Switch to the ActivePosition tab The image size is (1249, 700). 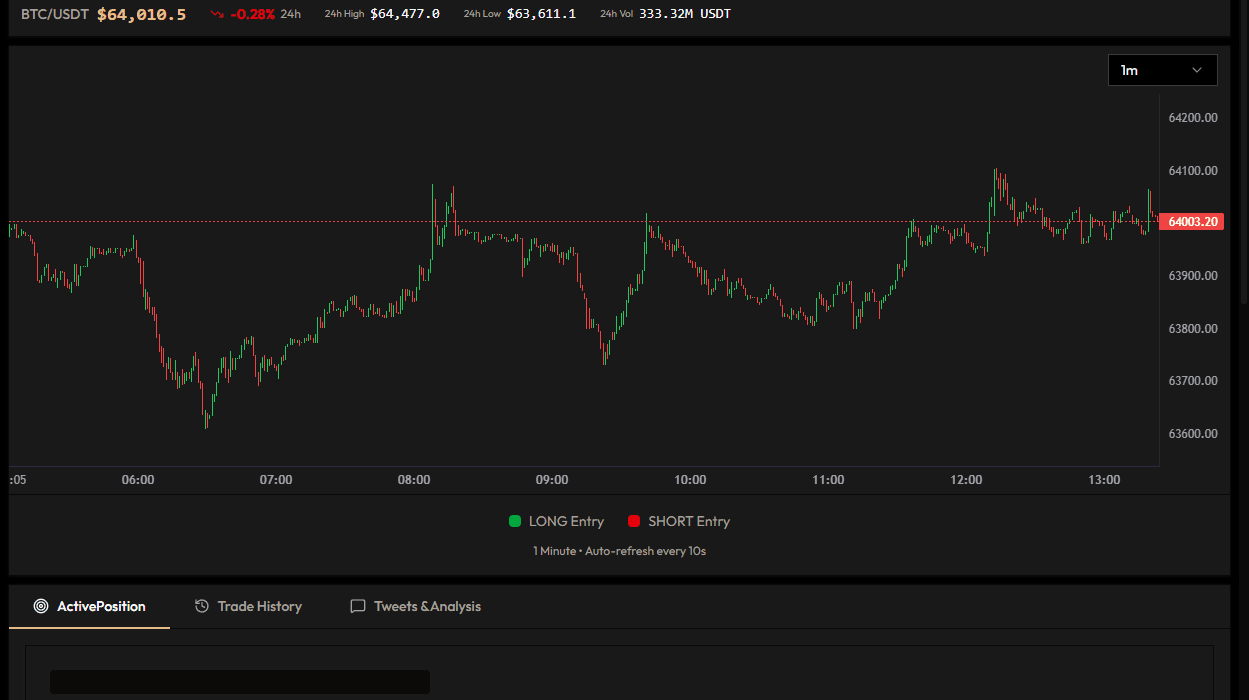89,606
